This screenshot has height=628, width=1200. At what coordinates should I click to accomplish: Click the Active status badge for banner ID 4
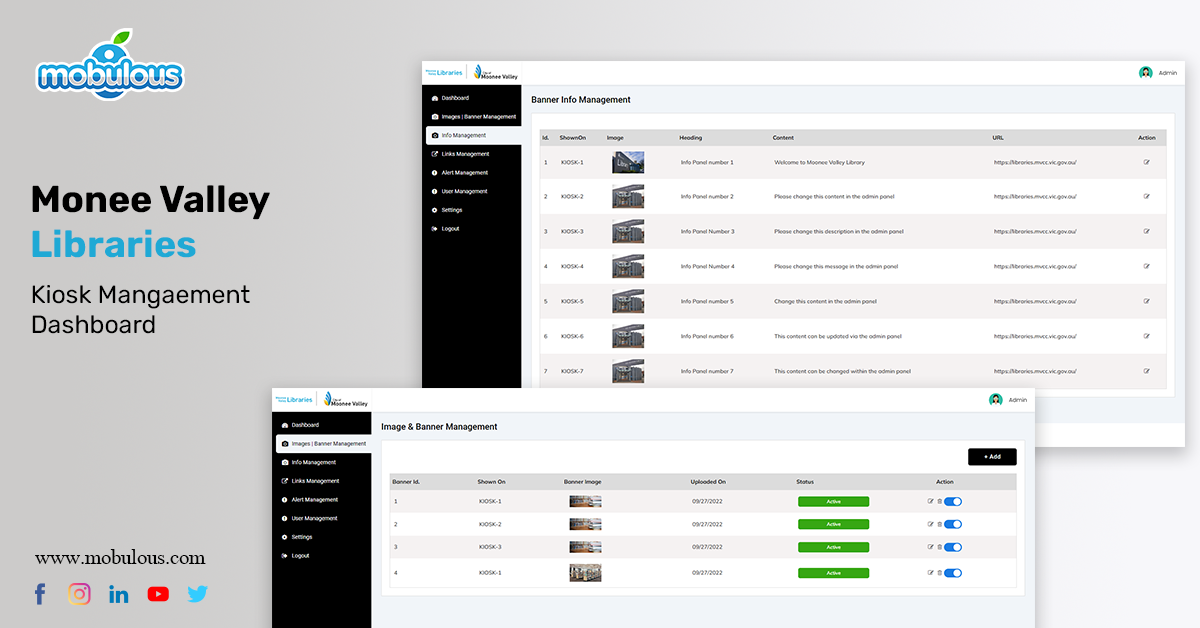[x=833, y=573]
